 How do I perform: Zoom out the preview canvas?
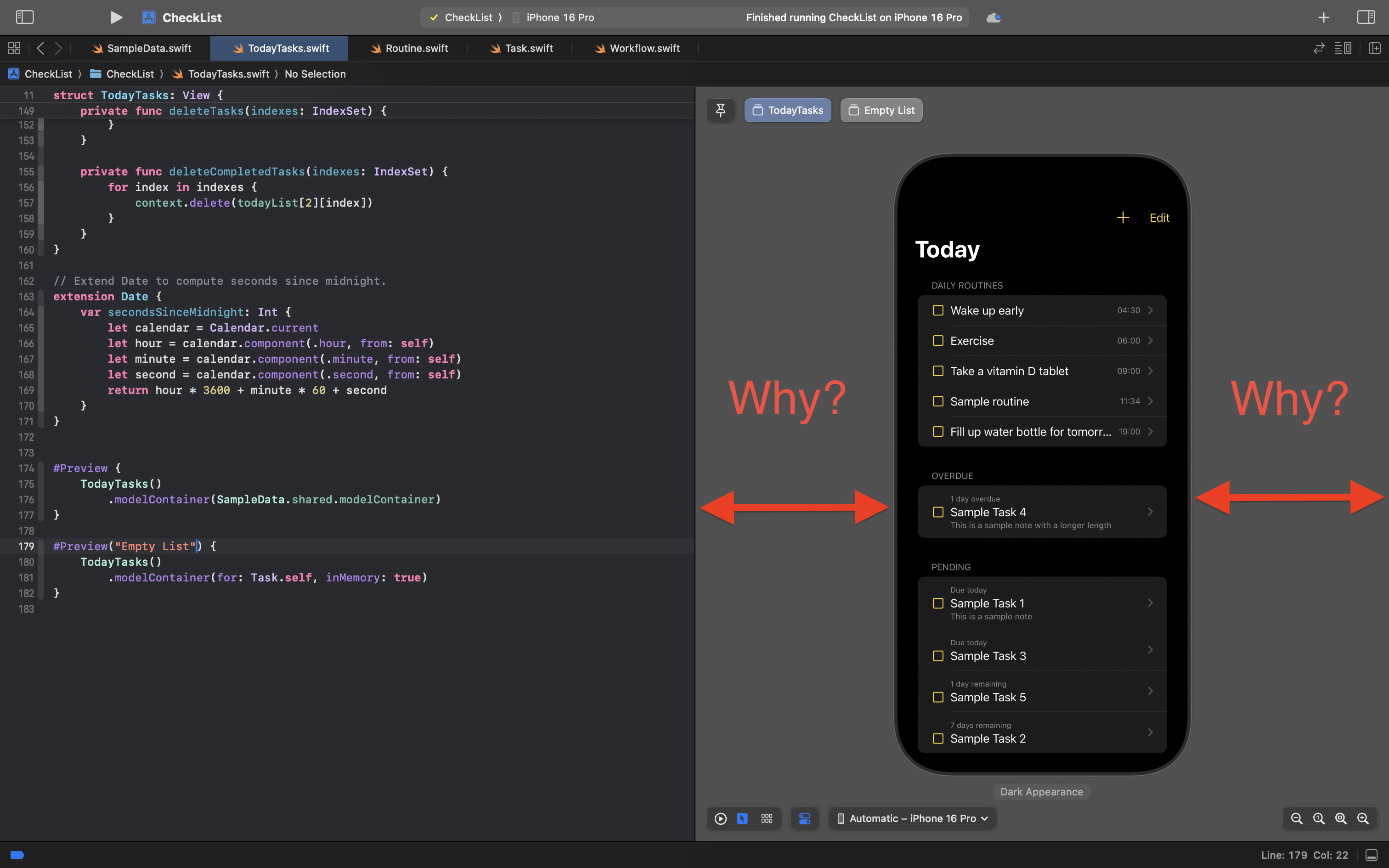[1296, 818]
